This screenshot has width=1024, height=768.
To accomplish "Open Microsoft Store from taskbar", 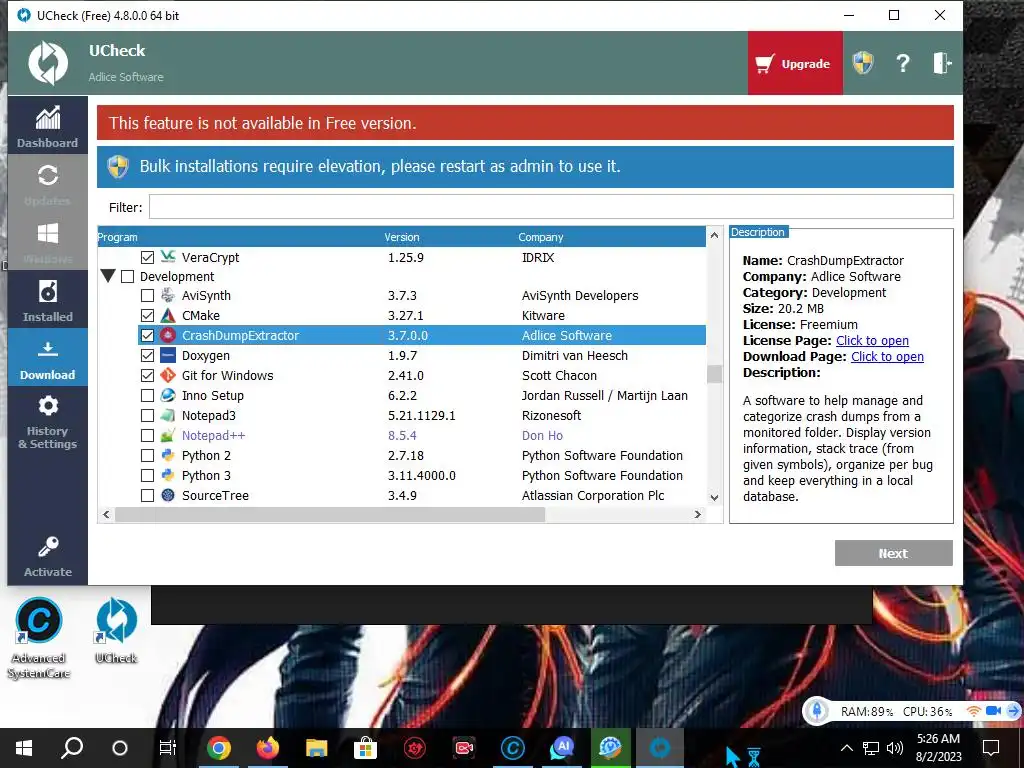I will tap(366, 748).
